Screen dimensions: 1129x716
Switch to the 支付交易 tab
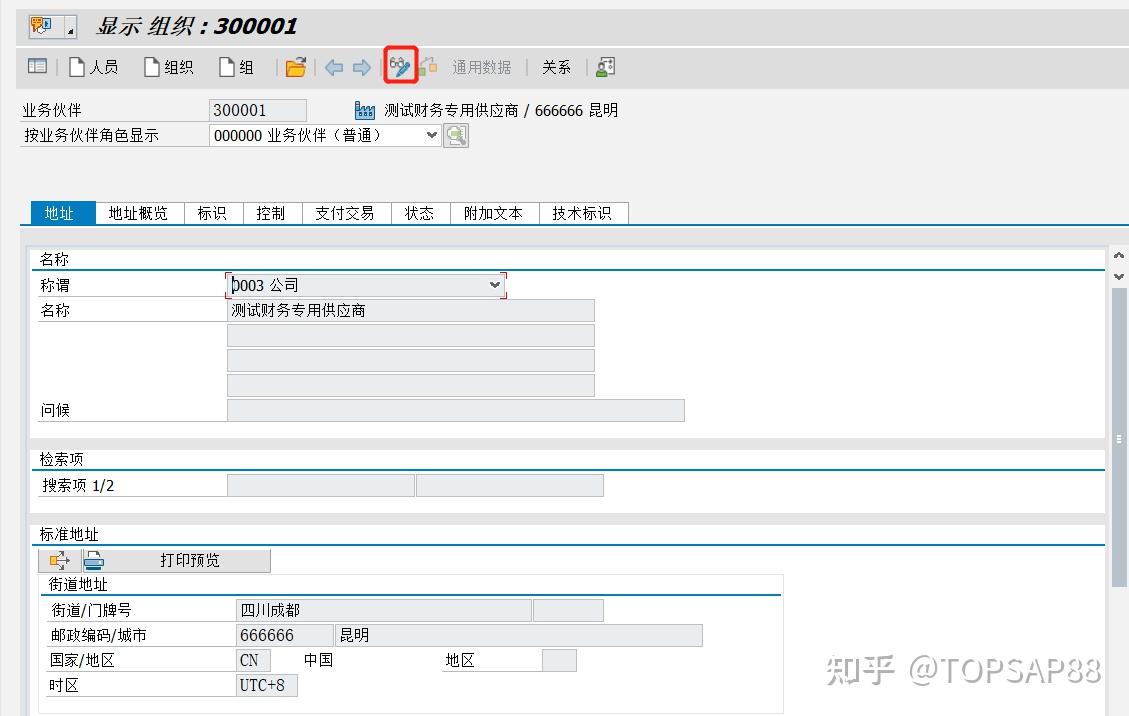[346, 212]
